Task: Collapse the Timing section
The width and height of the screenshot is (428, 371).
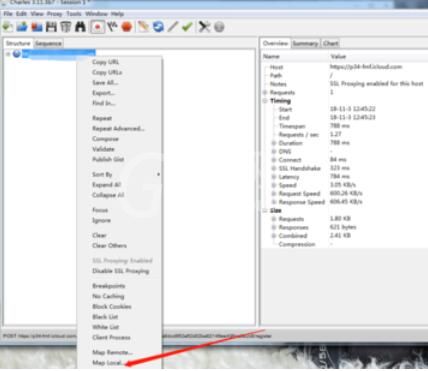Action: tap(265, 101)
